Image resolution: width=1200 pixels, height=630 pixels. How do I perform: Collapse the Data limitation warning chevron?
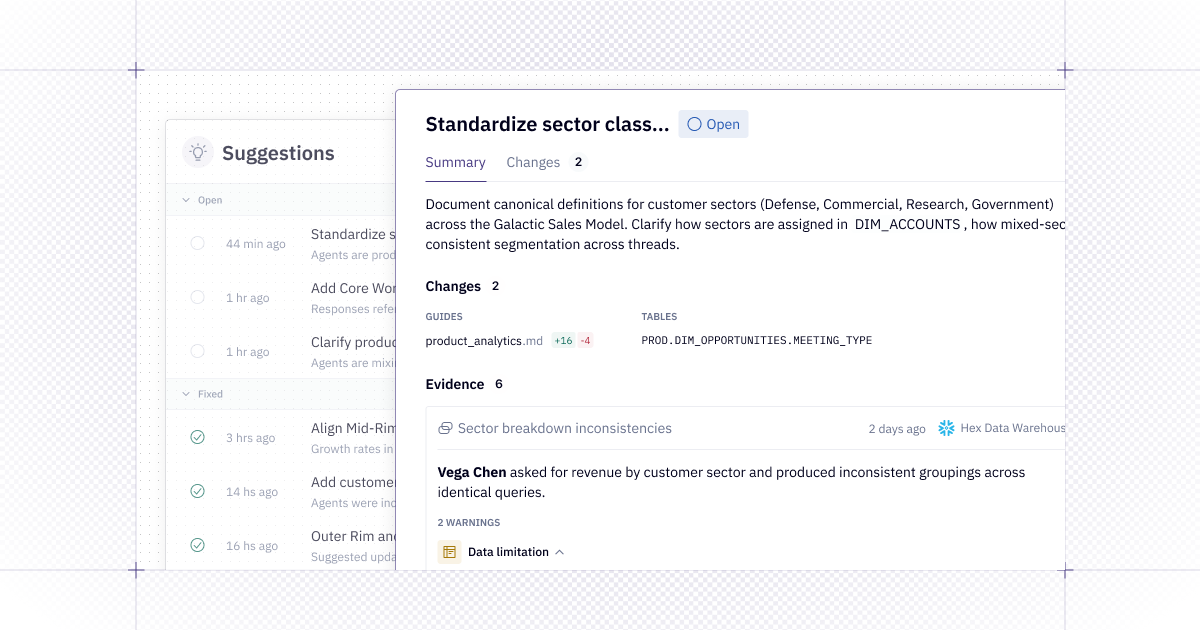pos(559,552)
